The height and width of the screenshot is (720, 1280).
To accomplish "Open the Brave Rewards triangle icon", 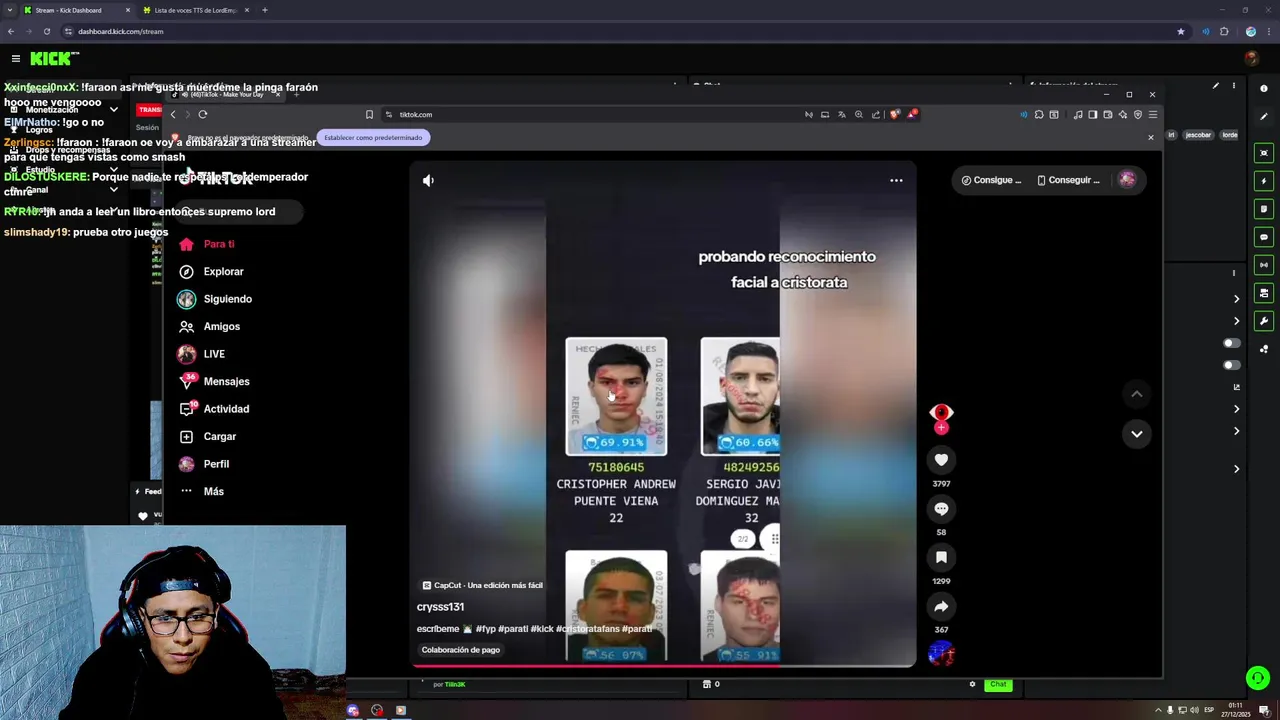I will click(x=912, y=114).
